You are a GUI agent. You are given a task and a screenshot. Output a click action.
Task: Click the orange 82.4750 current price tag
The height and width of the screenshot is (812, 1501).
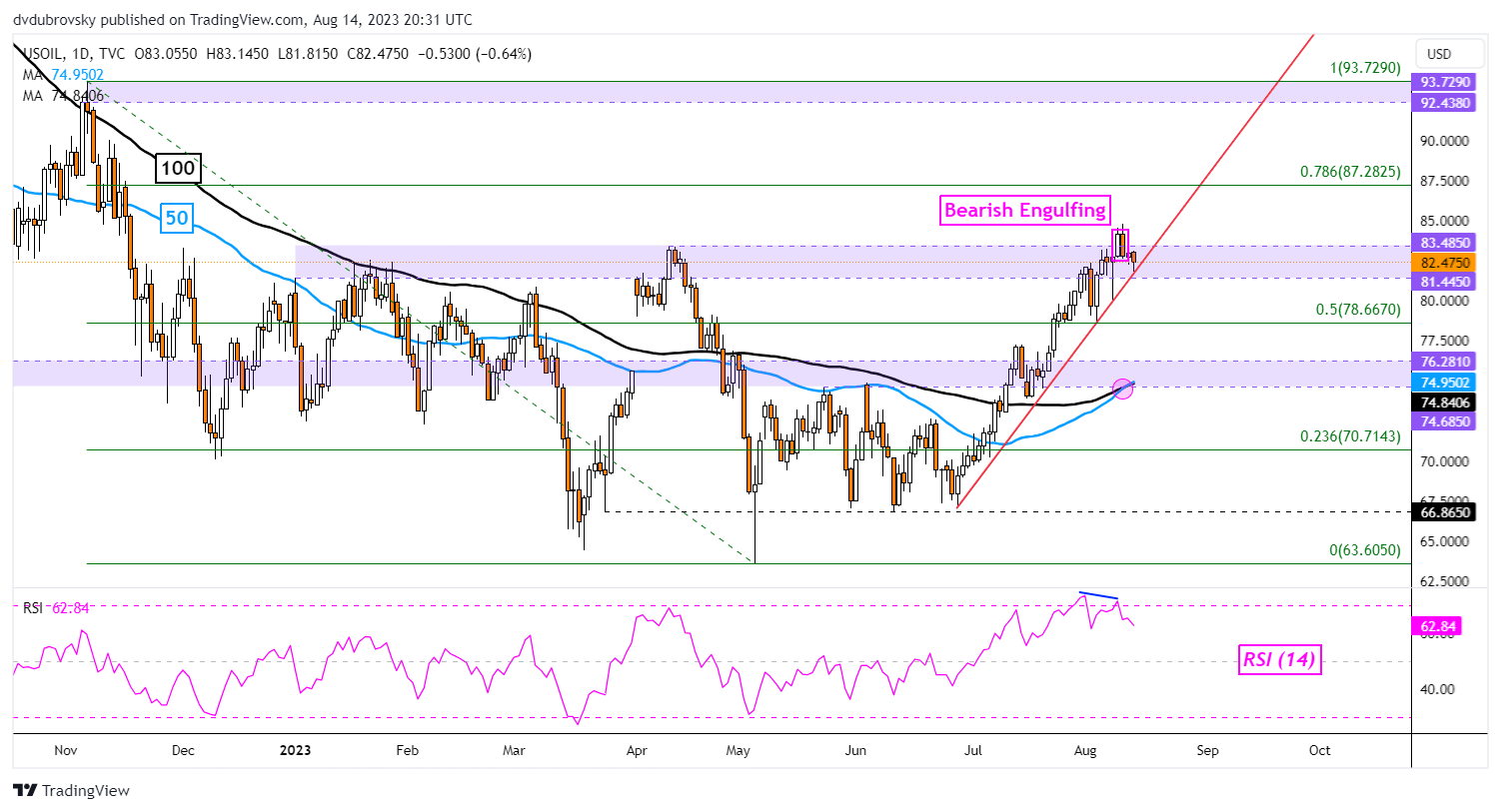pyautogui.click(x=1445, y=263)
